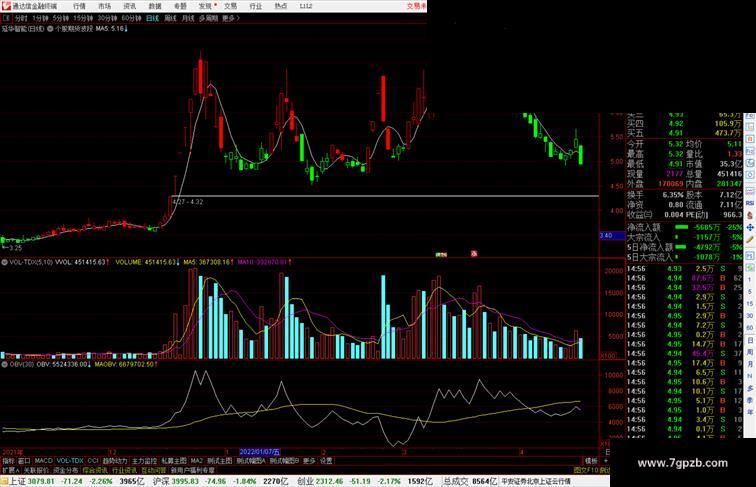
Task: Select the MACD indicator tab
Action: (43, 461)
